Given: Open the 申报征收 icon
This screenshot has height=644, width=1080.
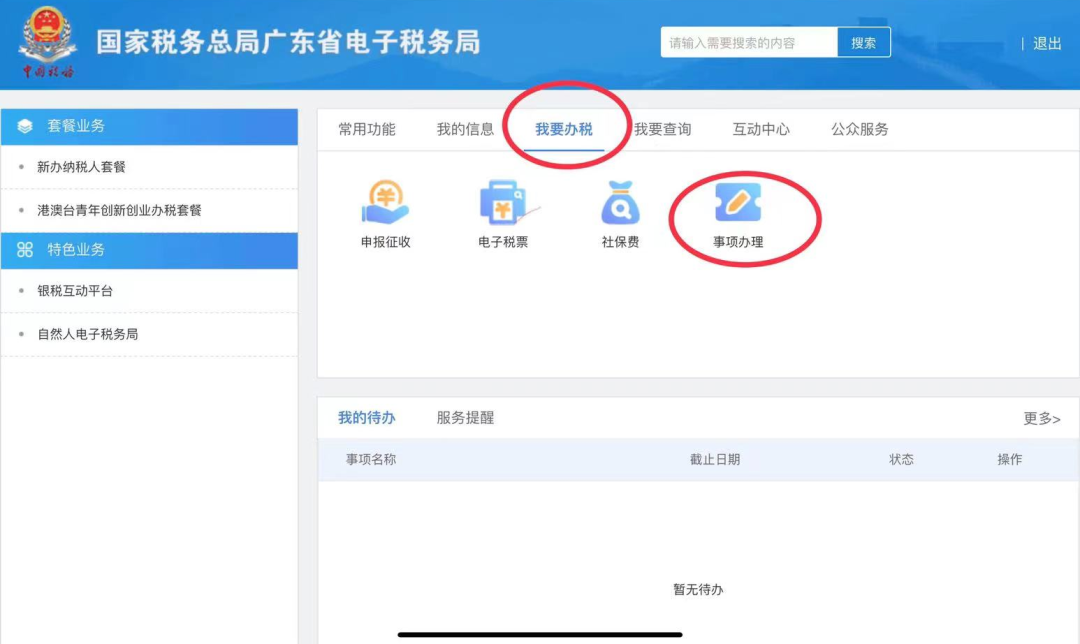Looking at the screenshot, I should [386, 202].
